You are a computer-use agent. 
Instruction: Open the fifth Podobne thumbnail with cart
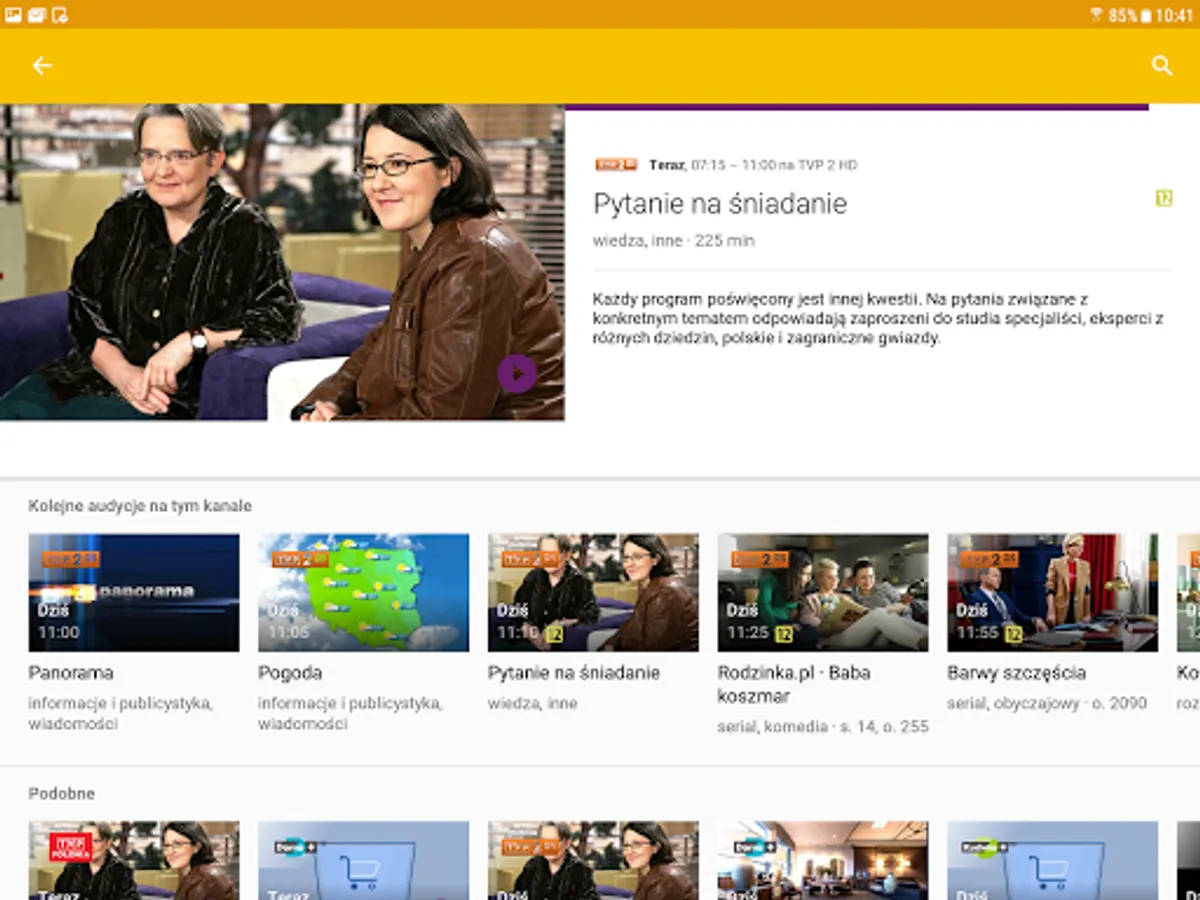tap(1053, 861)
